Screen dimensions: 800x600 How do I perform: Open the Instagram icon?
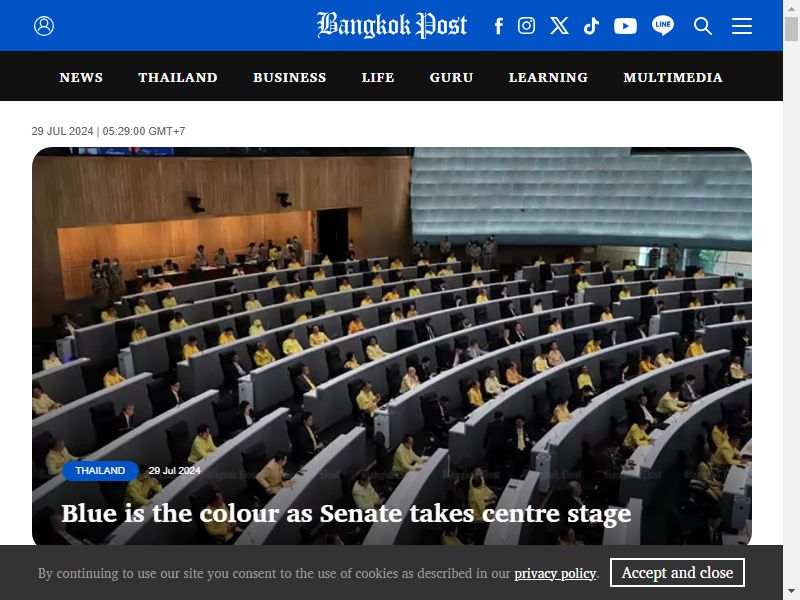[527, 26]
